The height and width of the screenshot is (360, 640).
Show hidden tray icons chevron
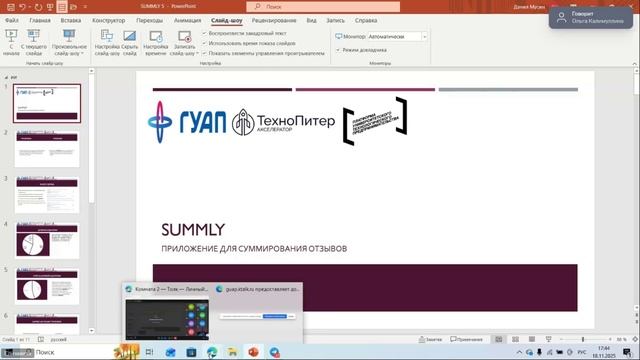coord(519,352)
